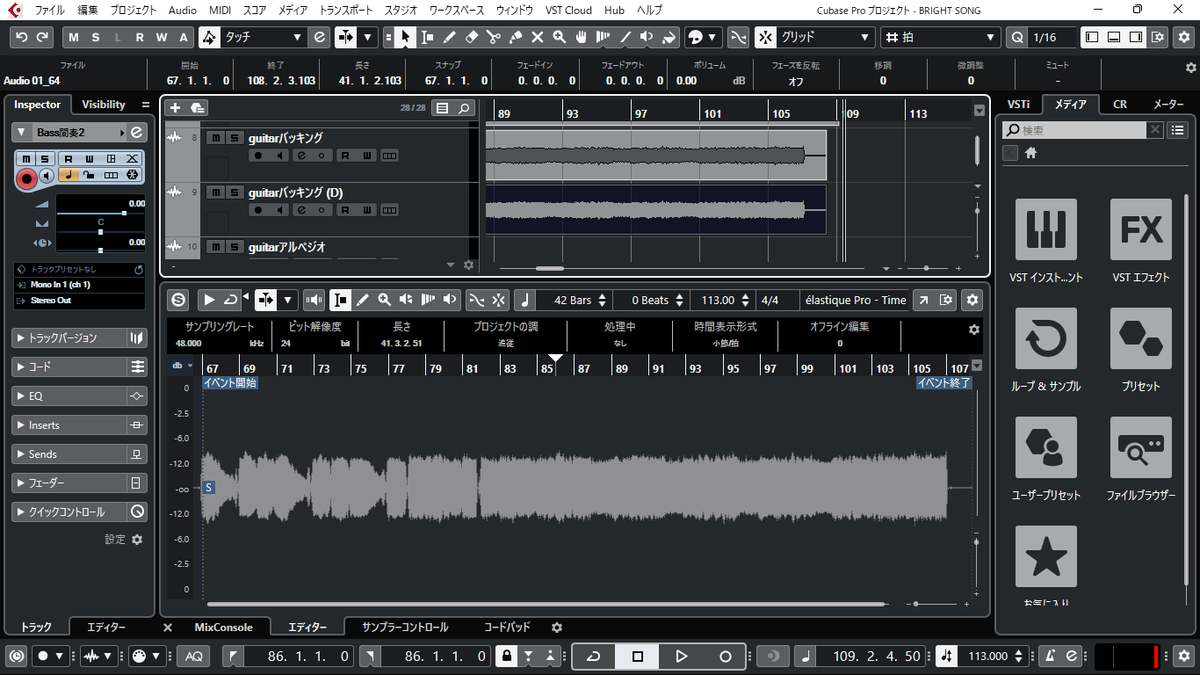Open VST Effects FX tile
Screen dimensions: 1200x675
(1141, 229)
